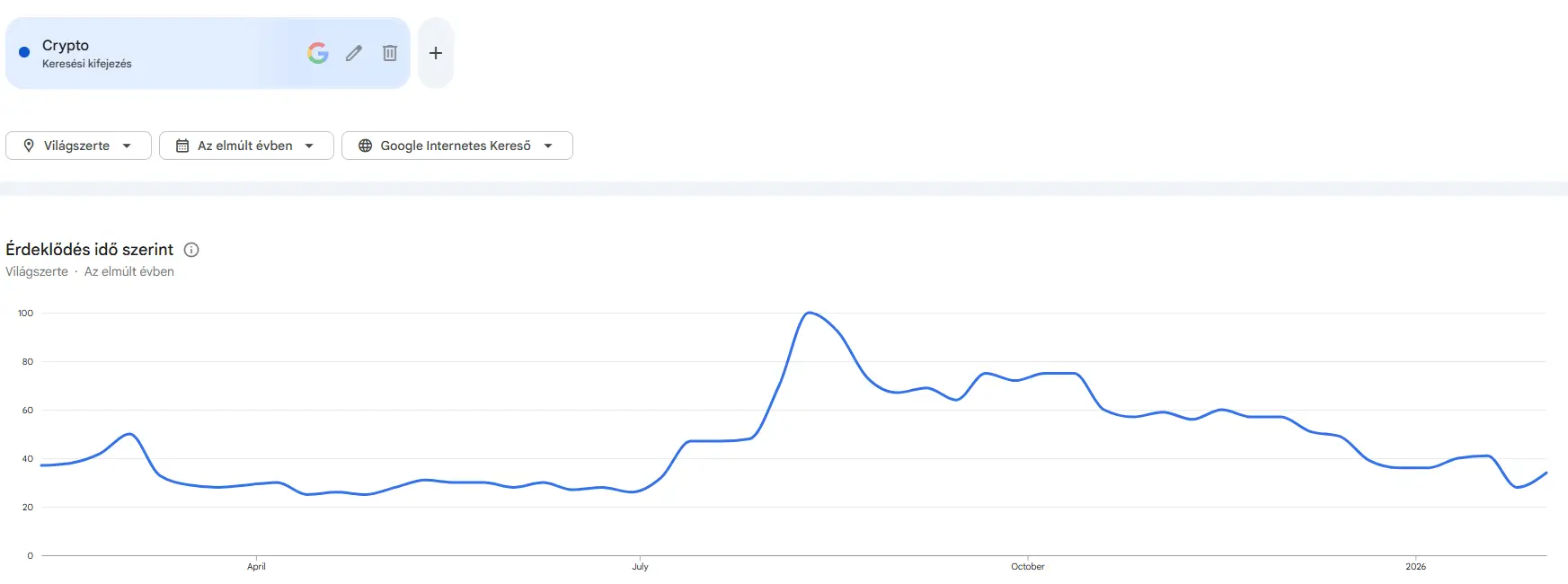This screenshot has height=584, width=1568.
Task: Click the Az elmúlt évben subtitle link
Action: point(128,270)
